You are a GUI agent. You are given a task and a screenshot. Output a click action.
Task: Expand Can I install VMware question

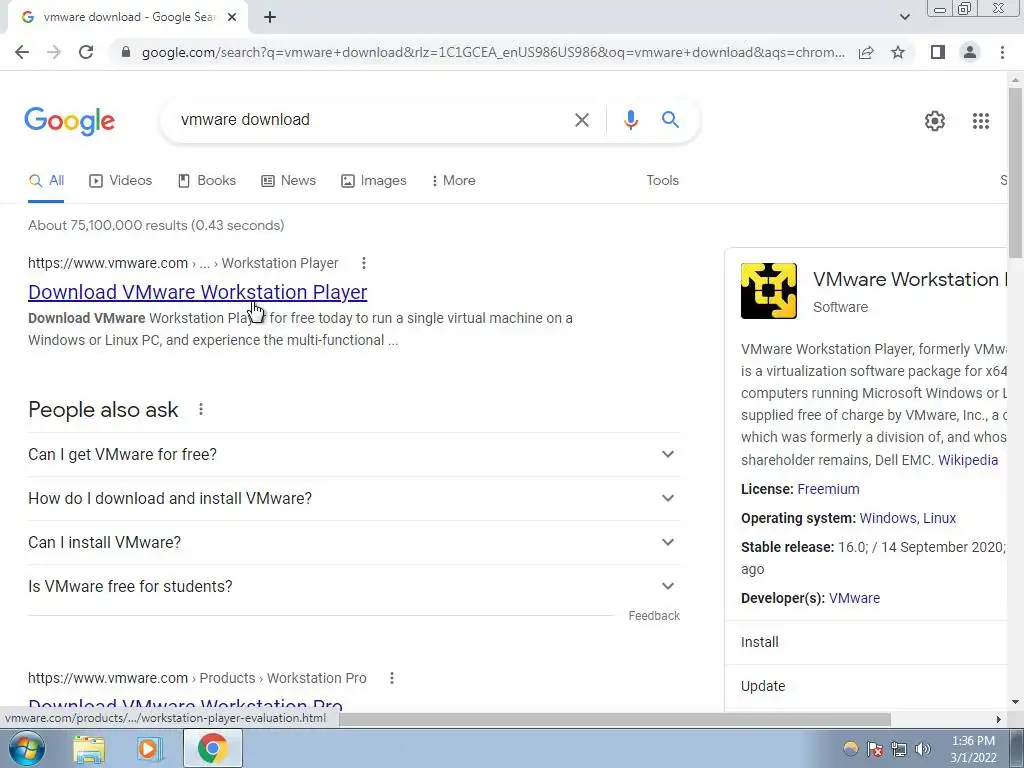point(354,543)
